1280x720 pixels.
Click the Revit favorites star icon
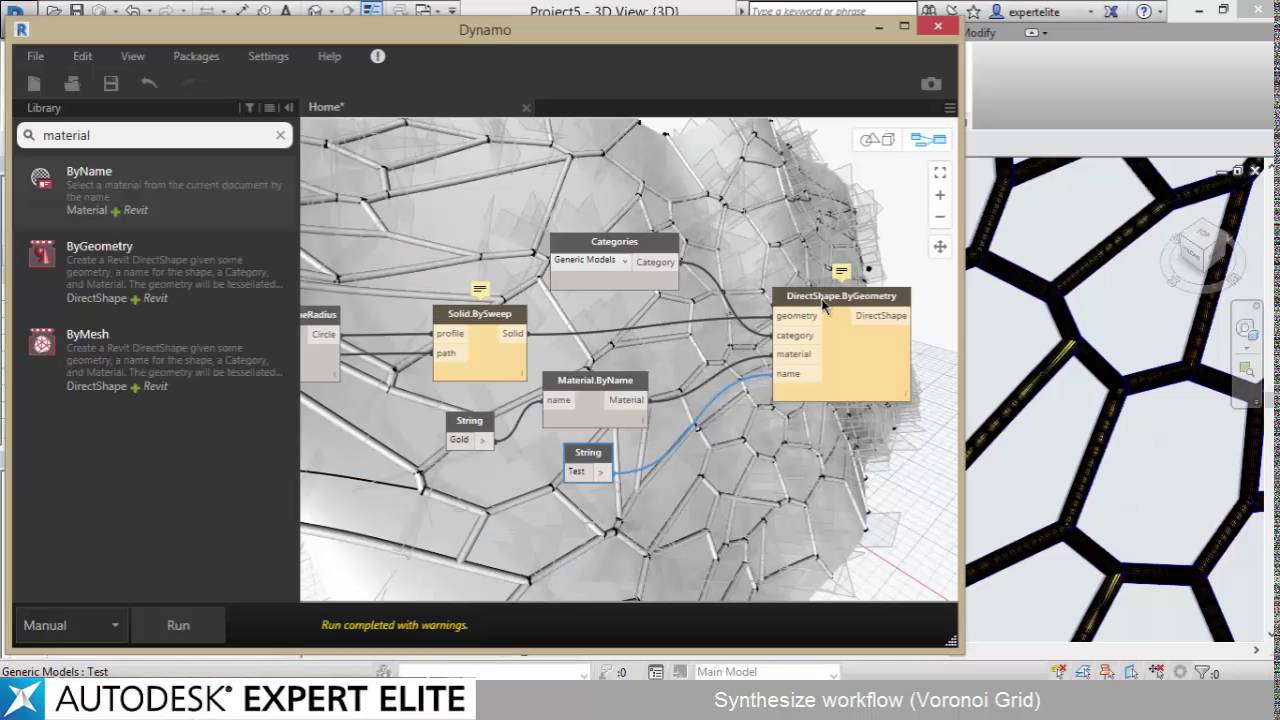coord(973,11)
